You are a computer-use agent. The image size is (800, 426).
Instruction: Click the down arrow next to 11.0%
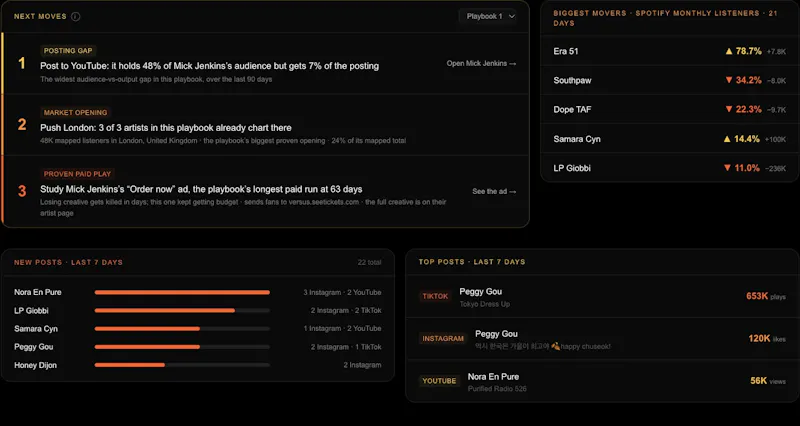point(727,168)
